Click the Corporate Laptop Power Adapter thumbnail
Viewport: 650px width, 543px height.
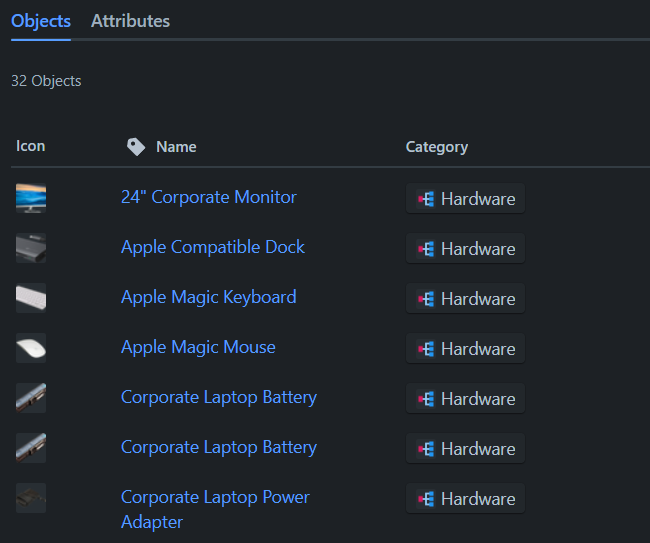(31, 498)
